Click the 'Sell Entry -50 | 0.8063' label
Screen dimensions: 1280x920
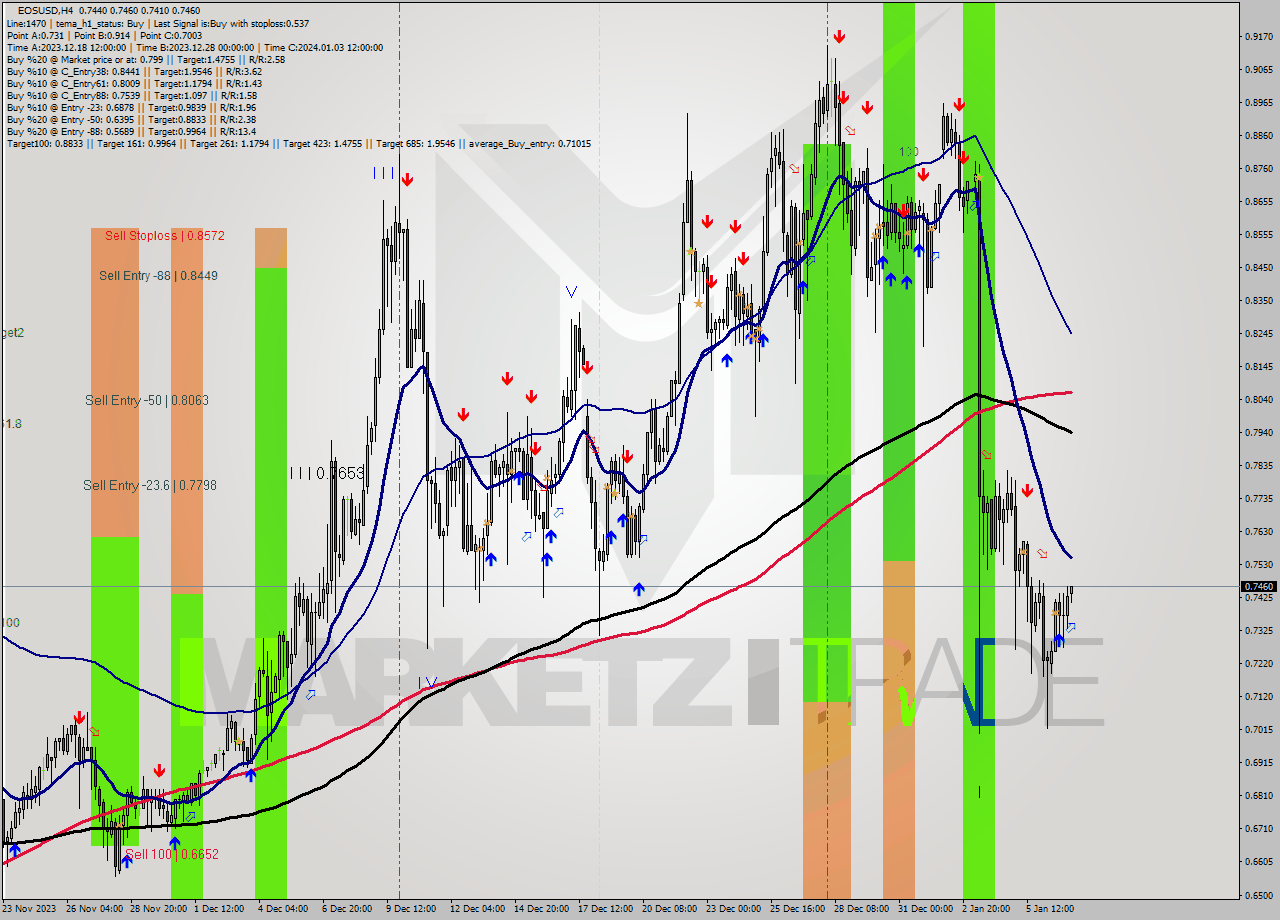point(147,400)
